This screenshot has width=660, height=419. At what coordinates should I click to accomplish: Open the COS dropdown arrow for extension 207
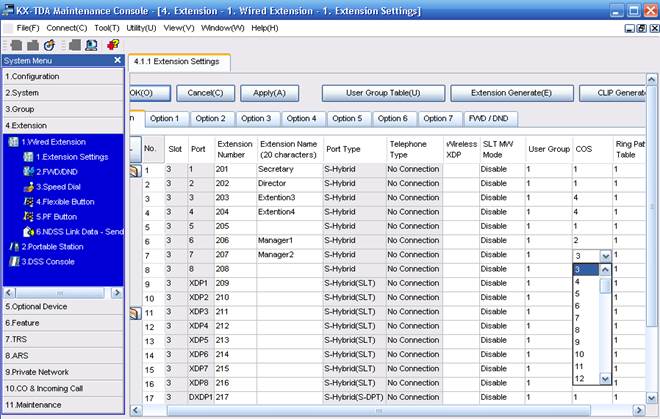click(605, 256)
